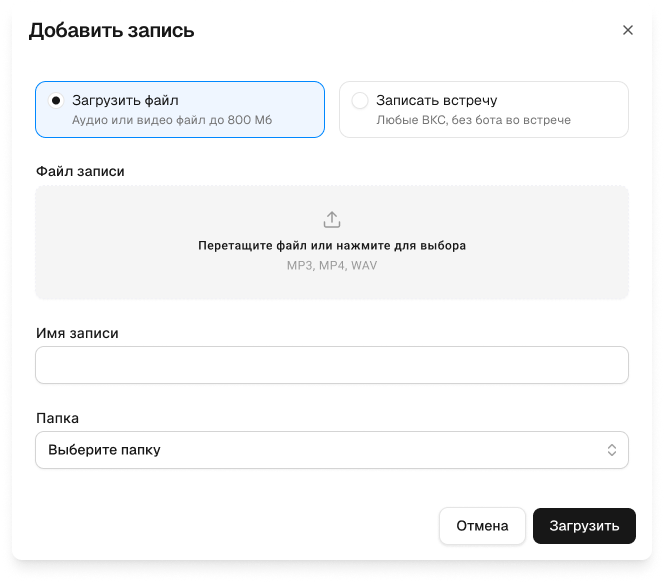Click the Аудио или видео файл до 800 Мб text
This screenshot has height=582, width=664.
(x=172, y=120)
